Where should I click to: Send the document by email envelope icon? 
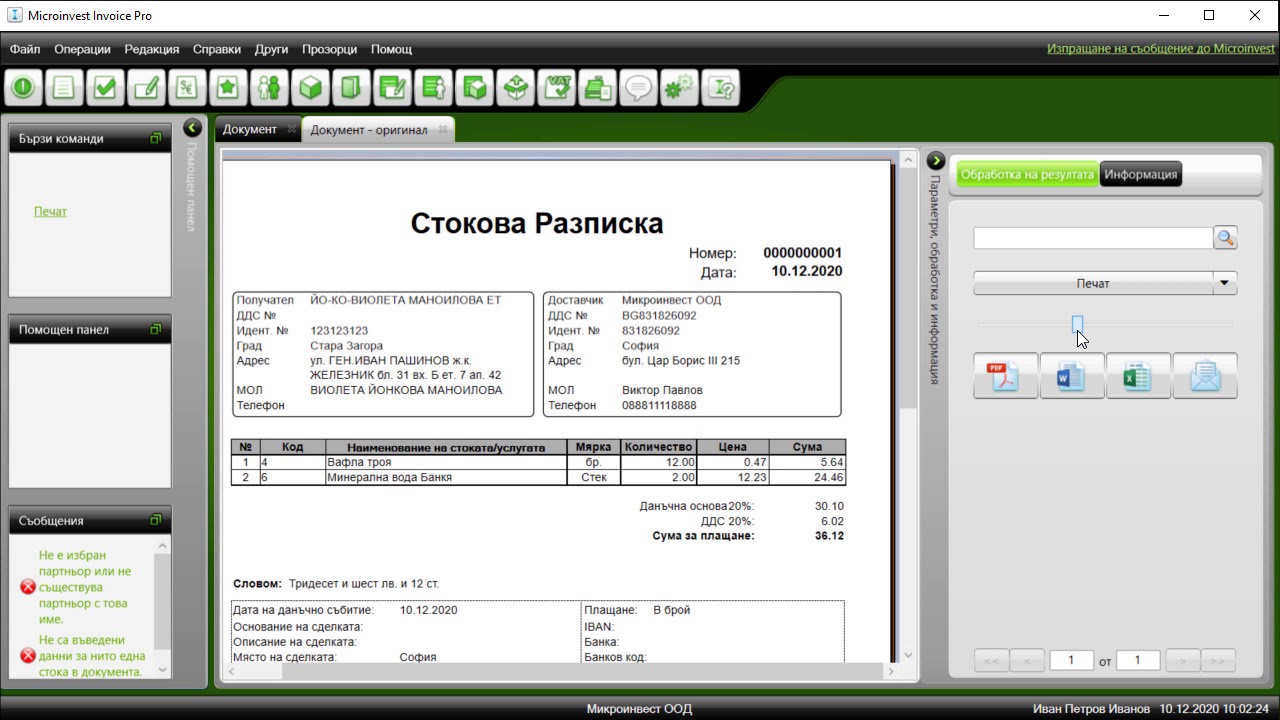tap(1205, 376)
